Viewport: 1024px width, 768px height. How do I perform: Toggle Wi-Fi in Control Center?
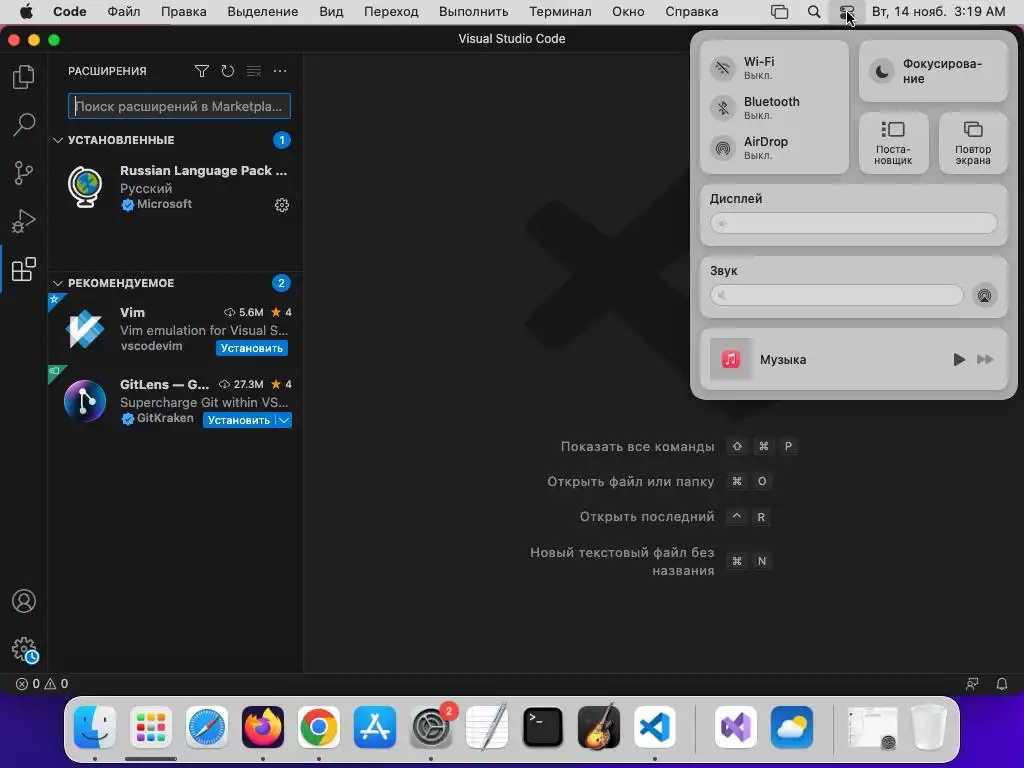tap(723, 68)
